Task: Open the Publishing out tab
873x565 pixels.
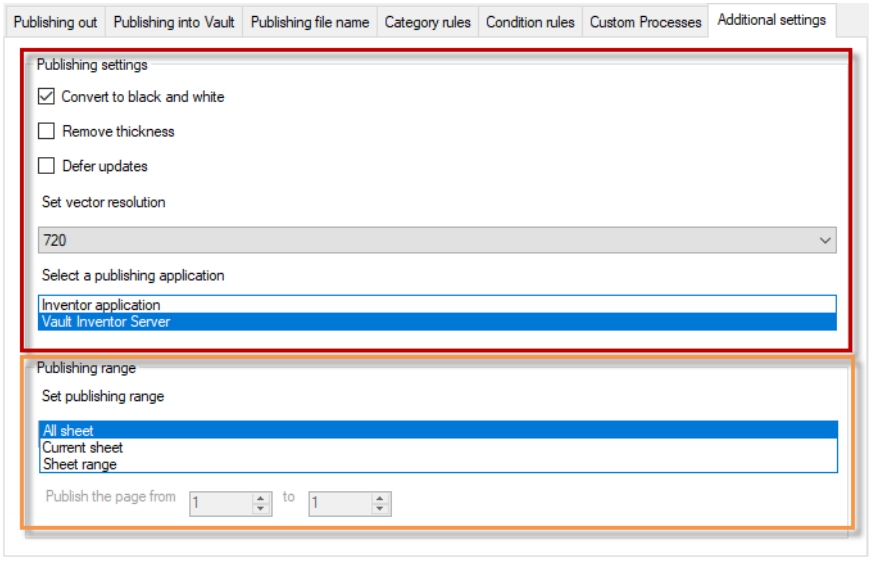Action: (55, 22)
